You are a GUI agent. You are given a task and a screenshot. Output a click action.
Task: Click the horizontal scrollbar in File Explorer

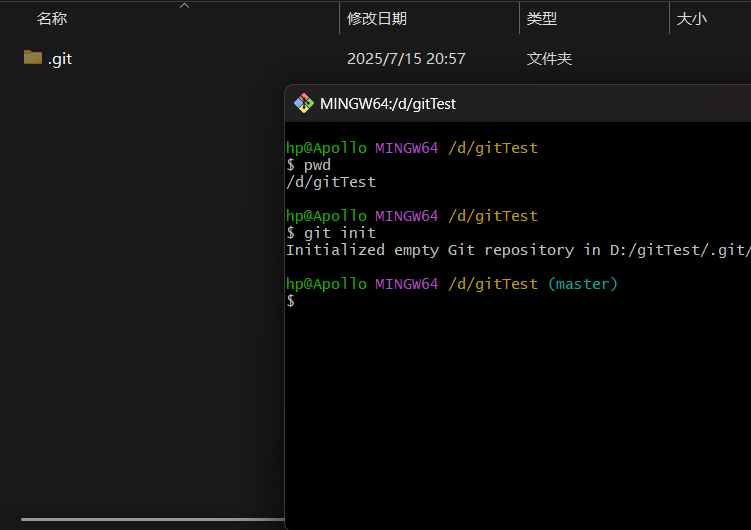pos(153,519)
